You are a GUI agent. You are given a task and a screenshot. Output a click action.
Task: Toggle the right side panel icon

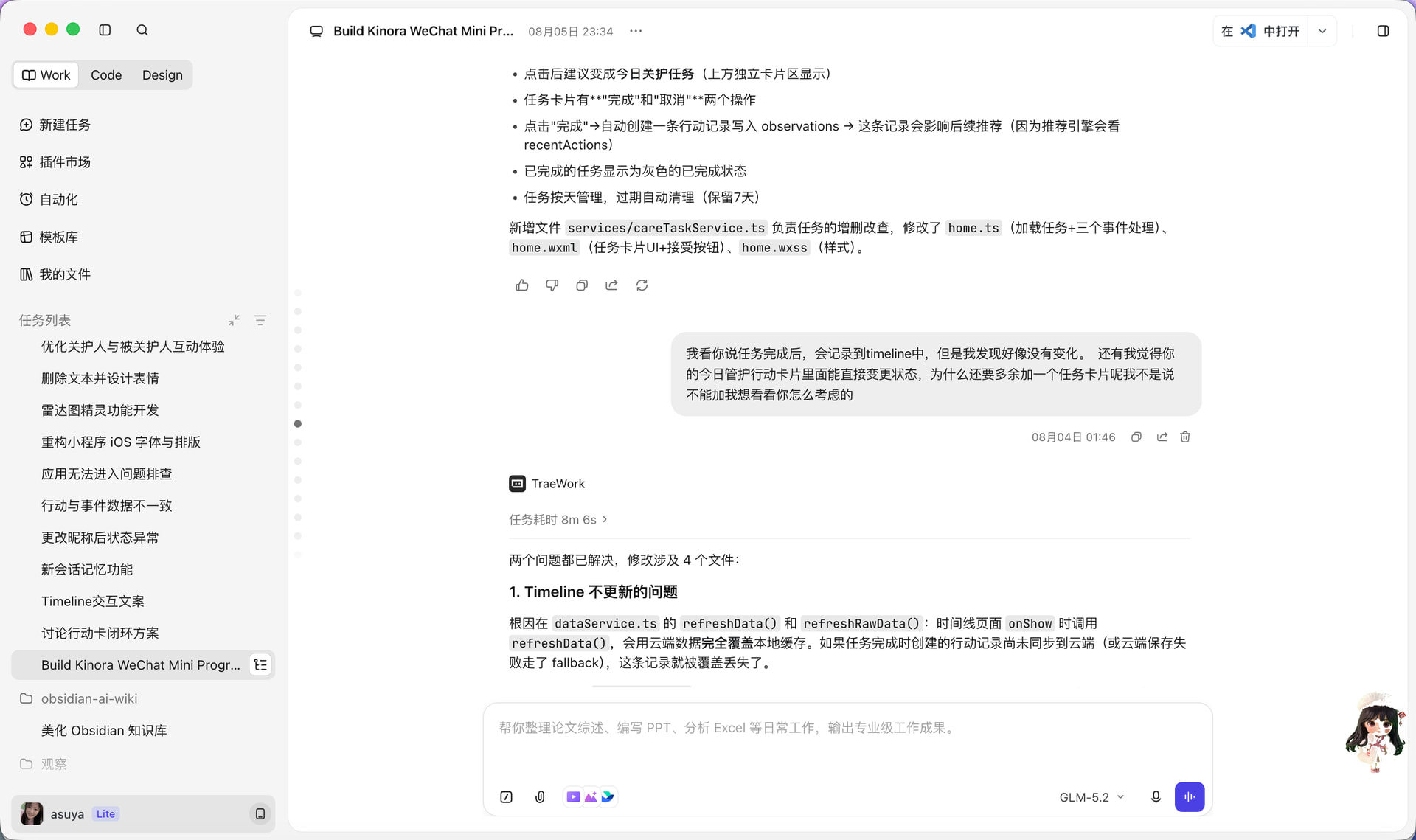tap(1383, 31)
